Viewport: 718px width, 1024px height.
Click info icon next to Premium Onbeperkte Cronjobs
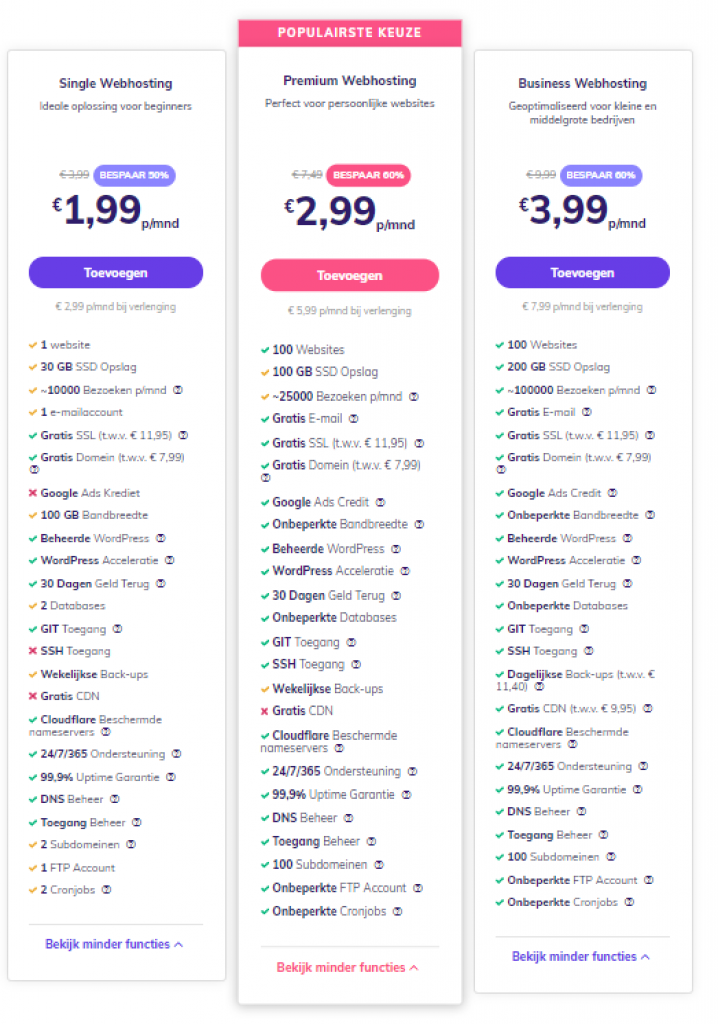(397, 911)
